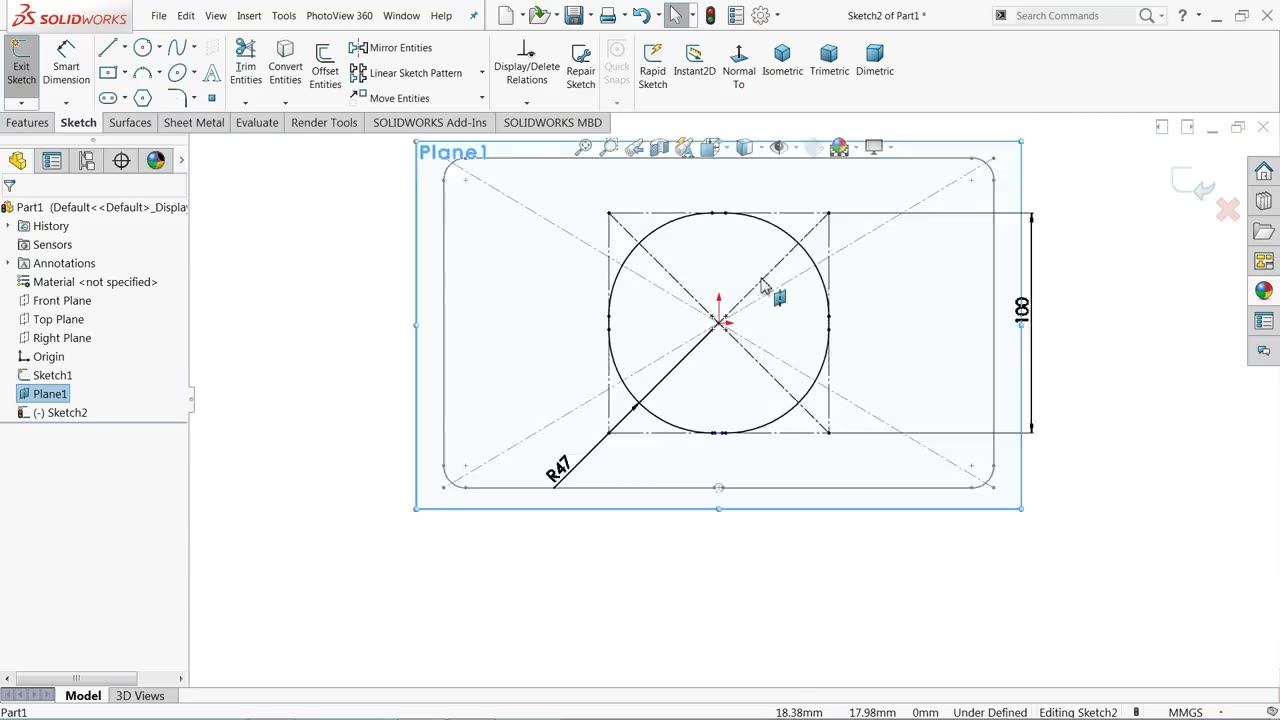This screenshot has width=1280, height=720.
Task: Click the Save icon in title bar
Action: tap(573, 15)
